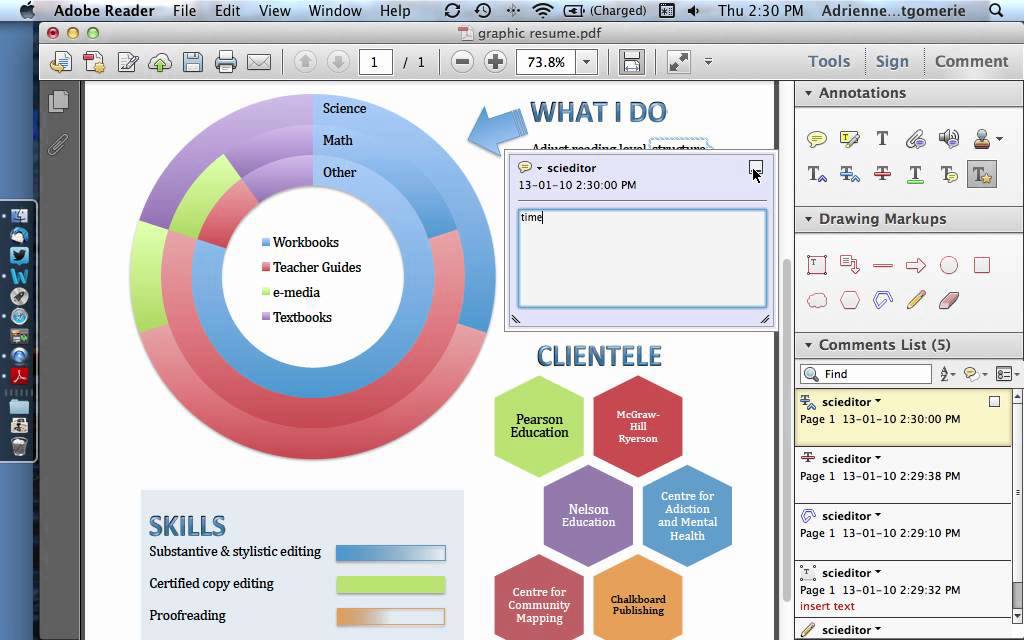Viewport: 1024px width, 640px height.
Task: Open the attachments paperclip sidebar icon
Action: 59,144
